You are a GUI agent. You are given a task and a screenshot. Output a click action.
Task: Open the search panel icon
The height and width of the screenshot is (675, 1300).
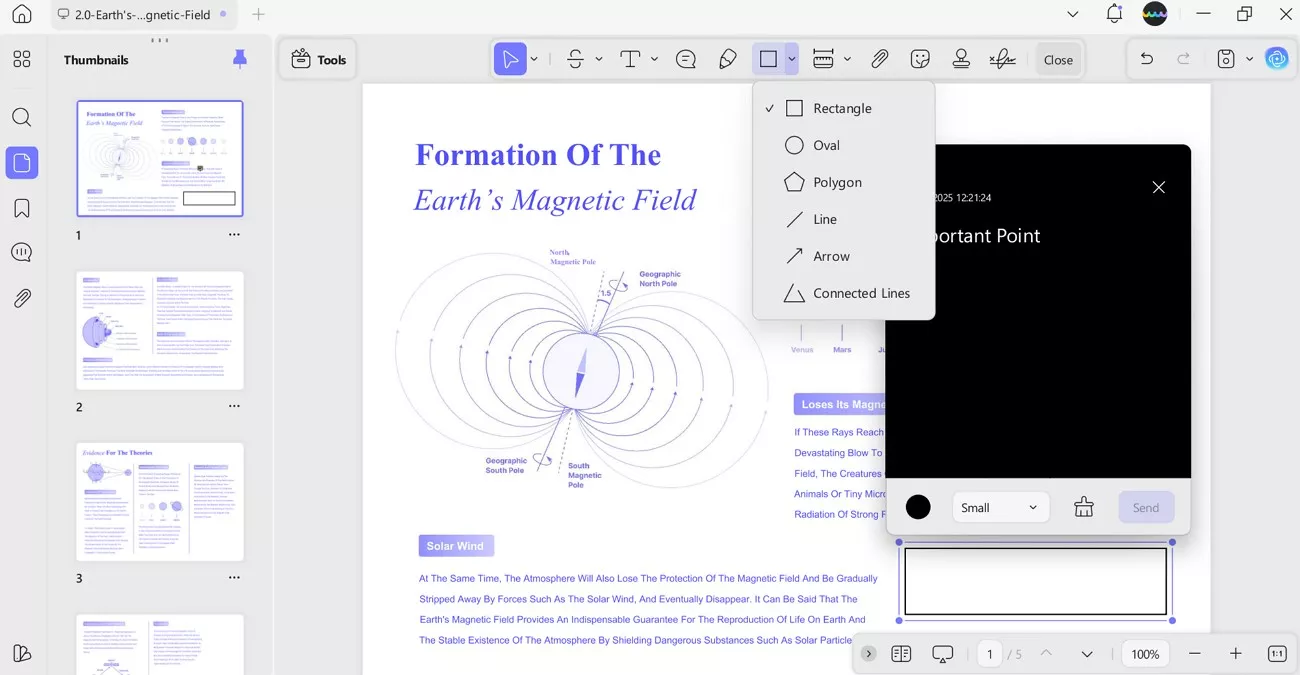pos(22,117)
